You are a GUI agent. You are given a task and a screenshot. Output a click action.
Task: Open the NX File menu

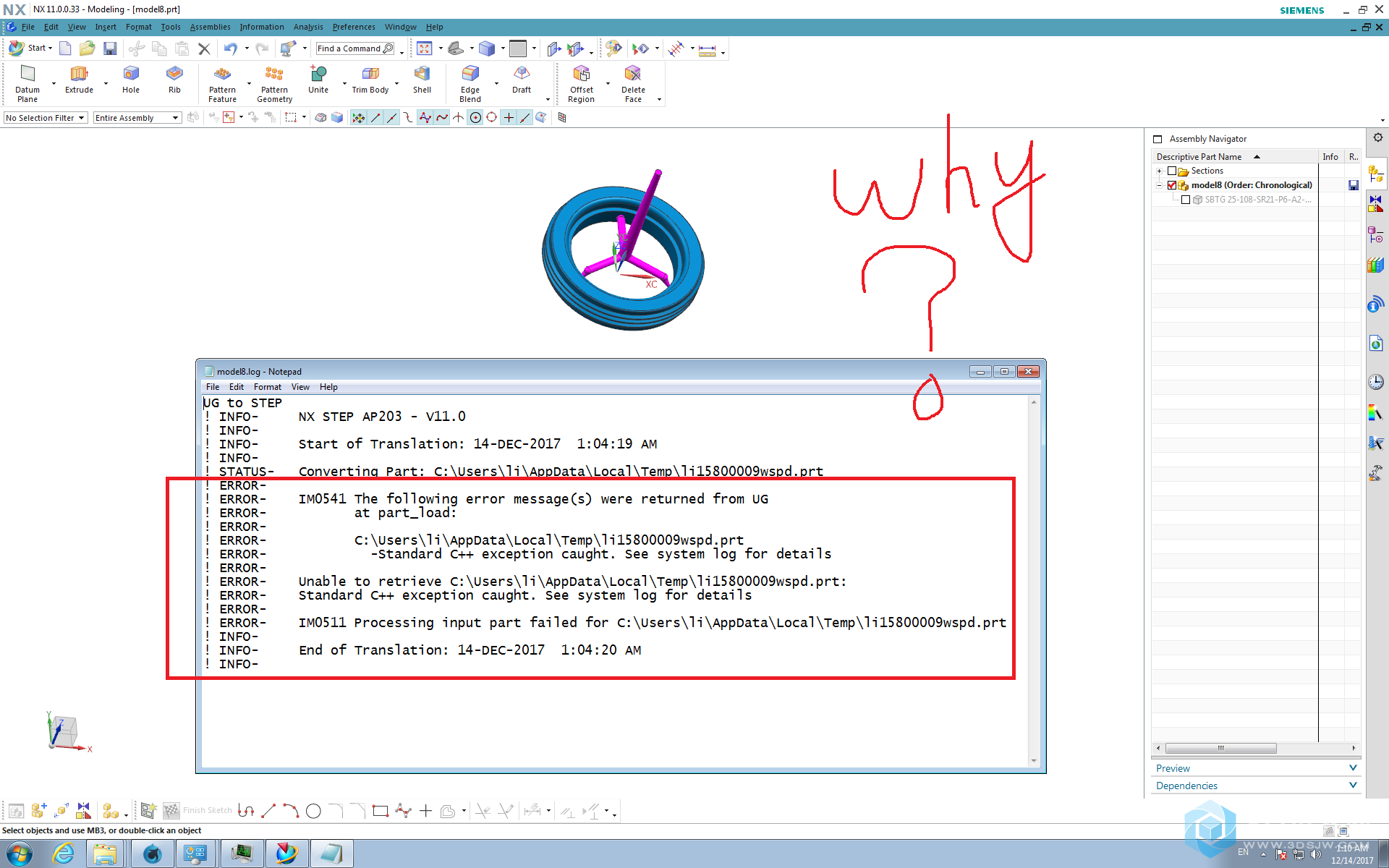click(28, 27)
